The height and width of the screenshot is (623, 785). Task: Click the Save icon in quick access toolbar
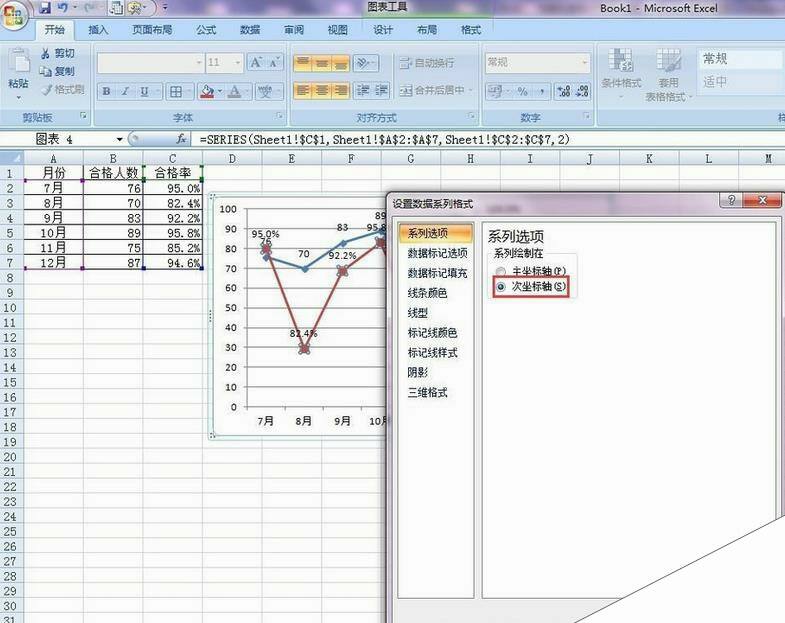click(45, 8)
